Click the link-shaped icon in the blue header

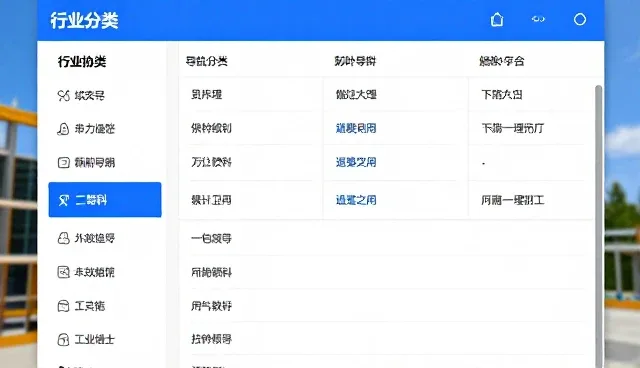pyautogui.click(x=538, y=19)
